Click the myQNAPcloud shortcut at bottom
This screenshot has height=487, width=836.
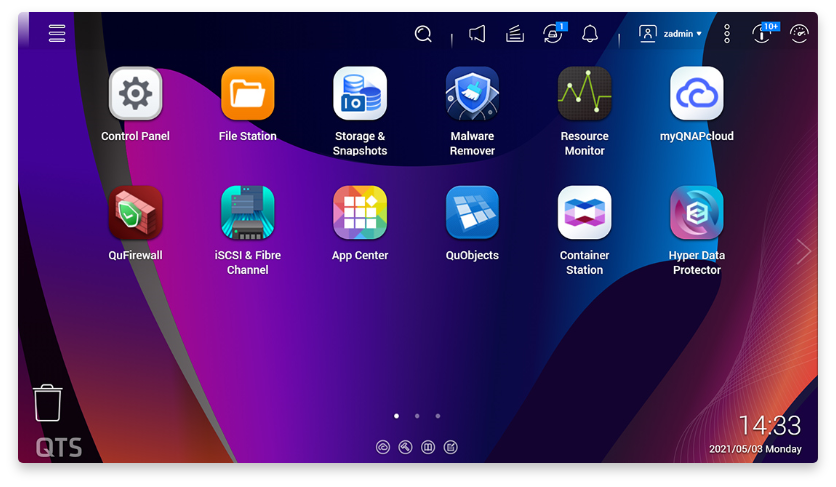pos(383,447)
